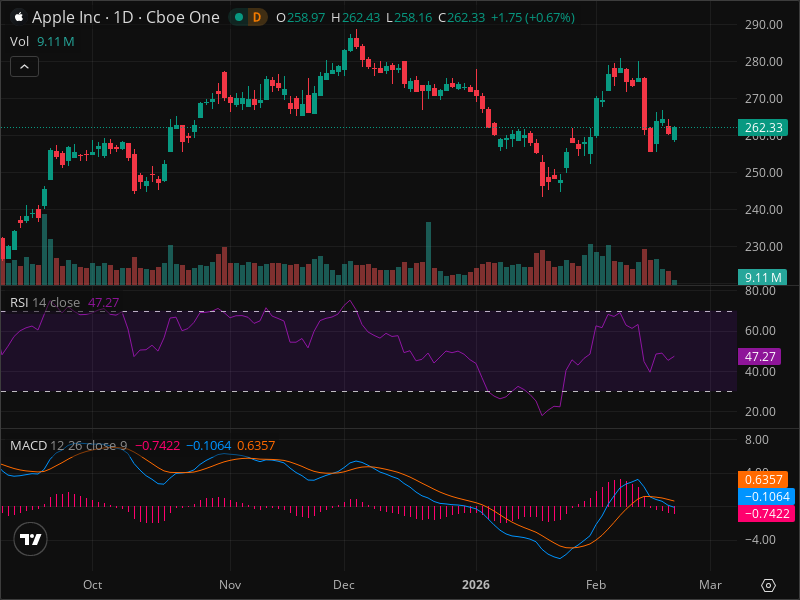Click the low price L258.16 value
This screenshot has width=800, height=600.
click(409, 17)
